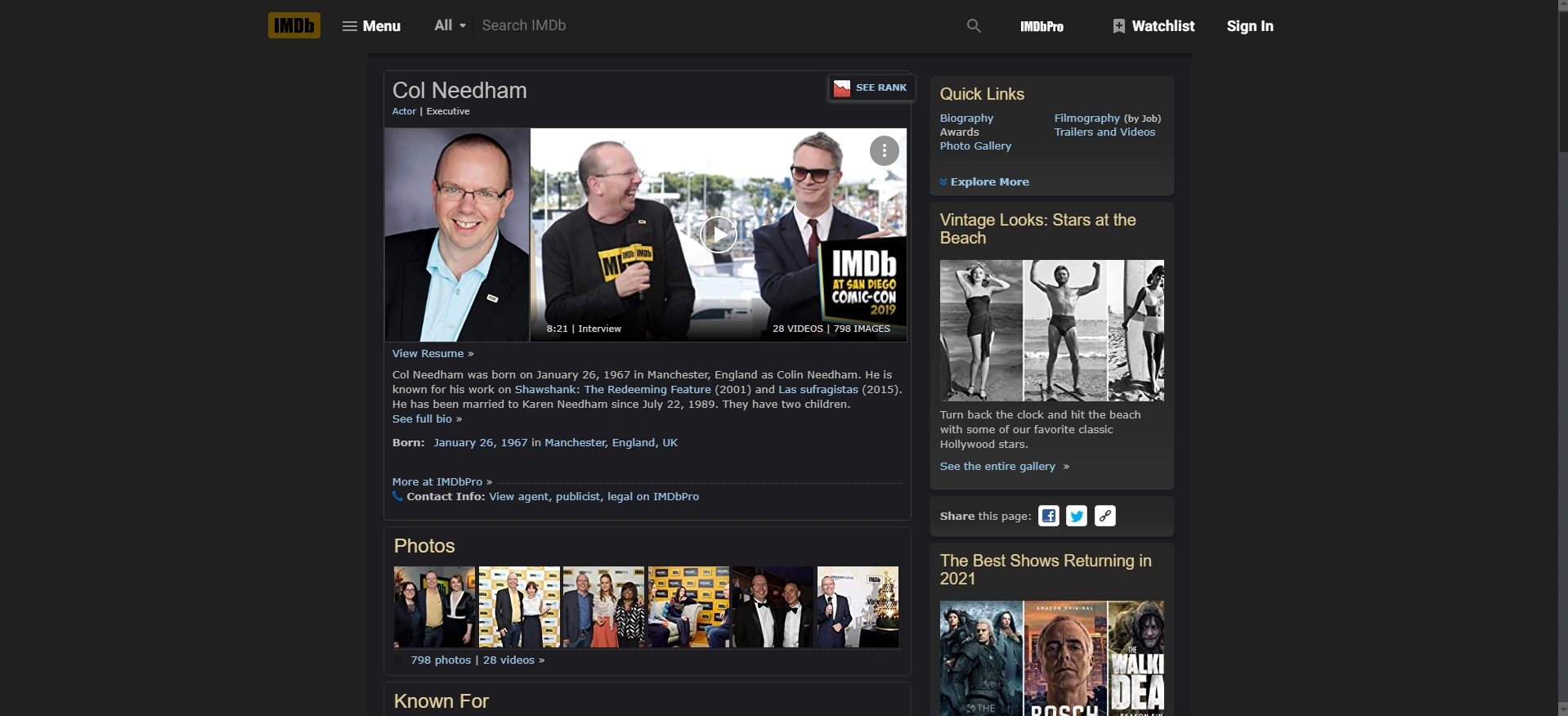Click More at IMDbPro
Screen dimensions: 1568x716
coord(437,481)
